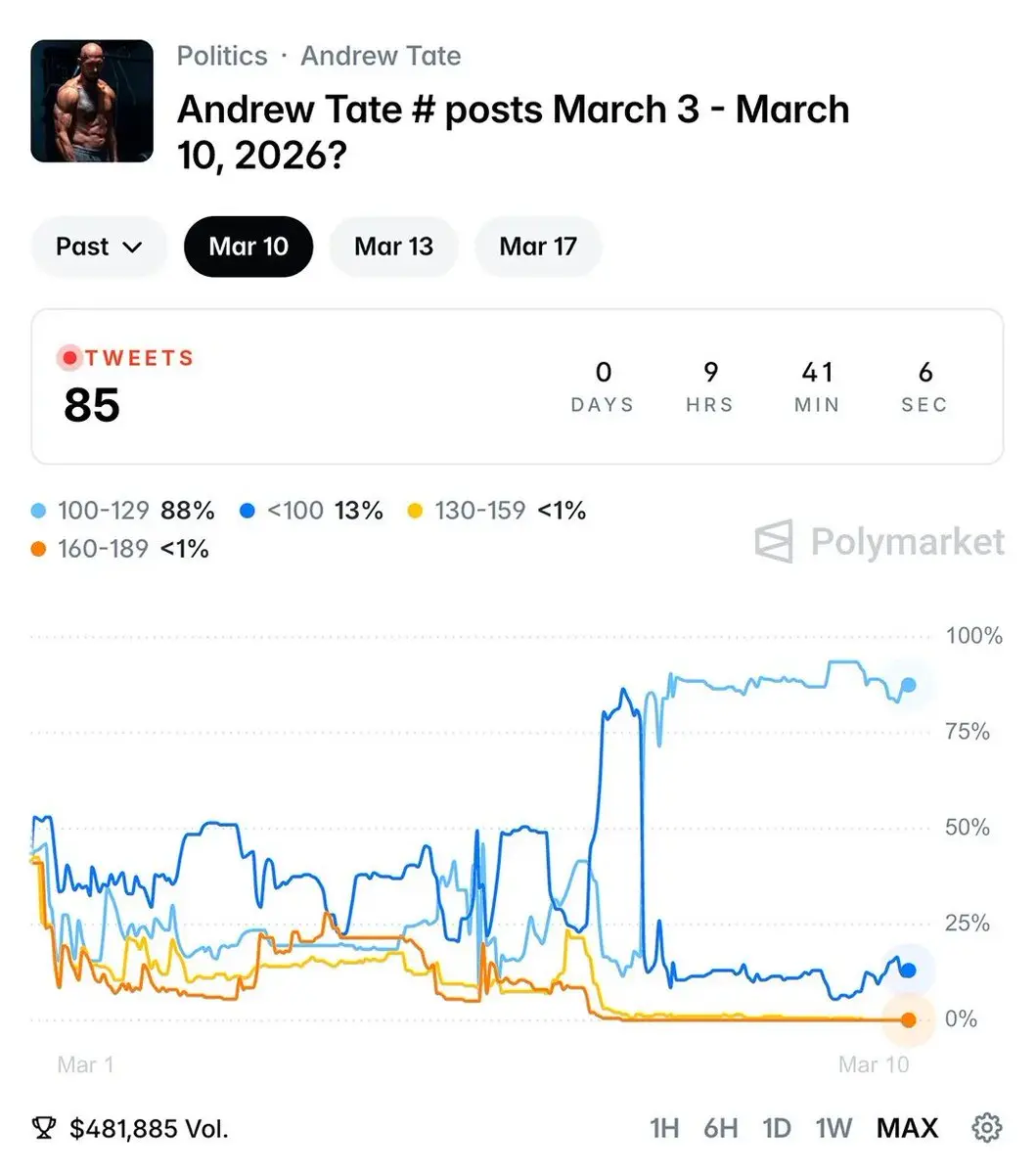Switch to the Mar 17 date tab
Viewport: 1036px width, 1174px height.
click(538, 247)
